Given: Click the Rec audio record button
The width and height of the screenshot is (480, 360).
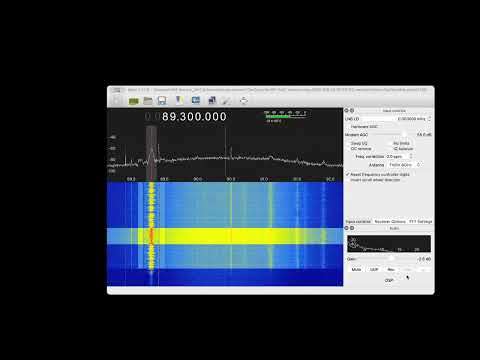Looking at the screenshot, I should click(391, 269).
